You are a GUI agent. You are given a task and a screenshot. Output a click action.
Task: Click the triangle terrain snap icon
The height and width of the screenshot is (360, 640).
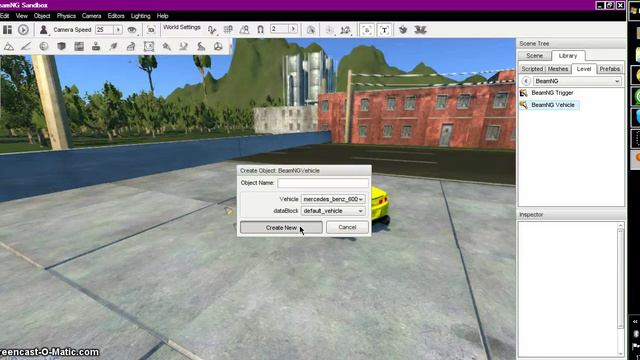pyautogui.click(x=244, y=29)
